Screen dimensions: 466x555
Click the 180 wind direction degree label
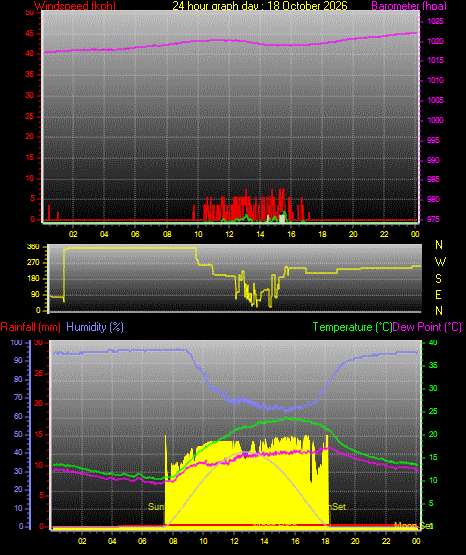point(34,279)
